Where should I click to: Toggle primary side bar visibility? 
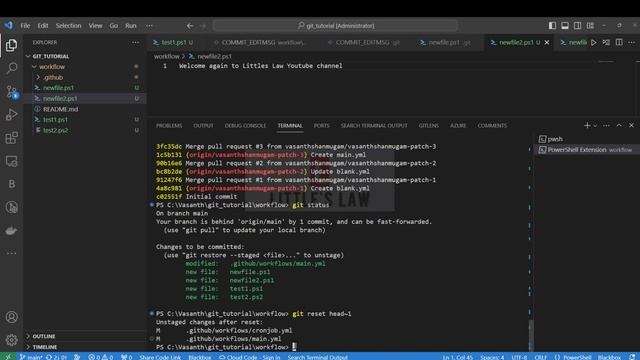(x=552, y=26)
